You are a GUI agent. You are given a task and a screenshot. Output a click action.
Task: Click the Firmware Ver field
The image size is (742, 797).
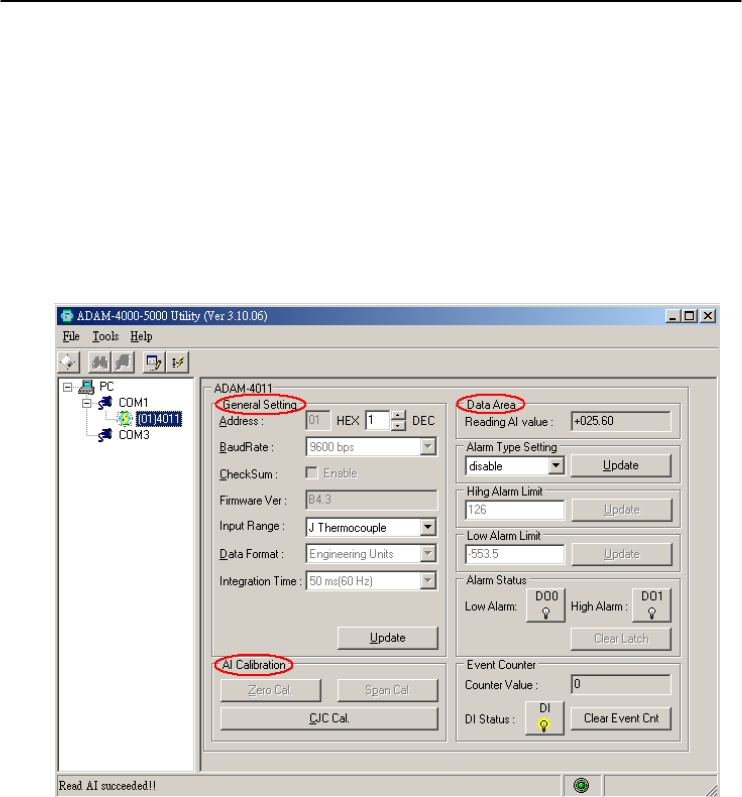click(372, 500)
